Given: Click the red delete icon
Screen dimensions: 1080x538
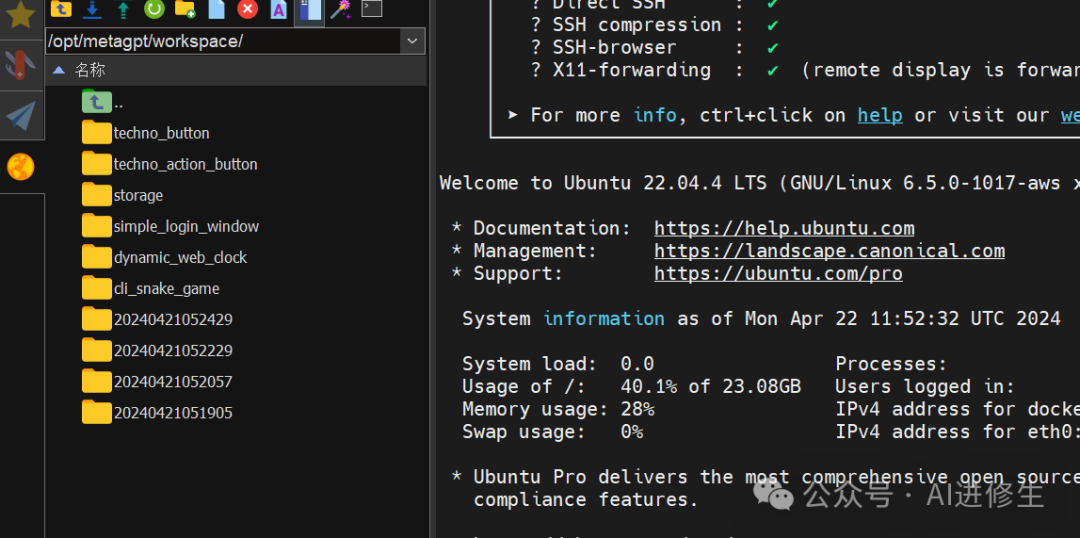Looking at the screenshot, I should (248, 9).
